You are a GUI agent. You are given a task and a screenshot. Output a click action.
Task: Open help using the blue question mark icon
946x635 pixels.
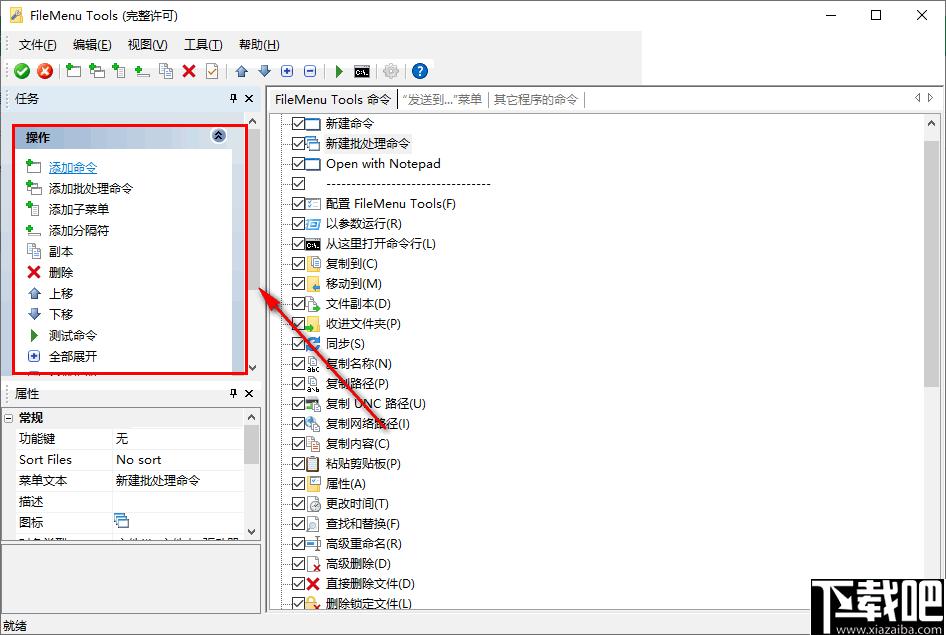point(420,70)
